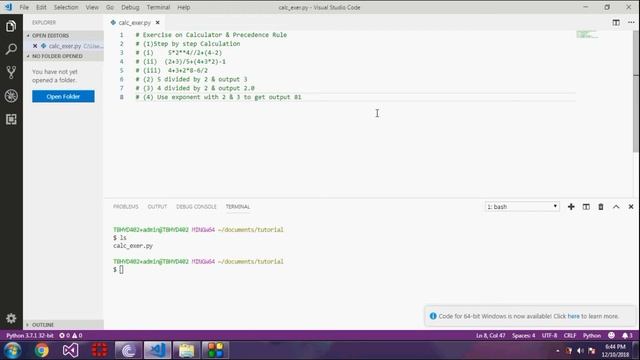Close calc_exer.py in Open Editors list

(35, 46)
